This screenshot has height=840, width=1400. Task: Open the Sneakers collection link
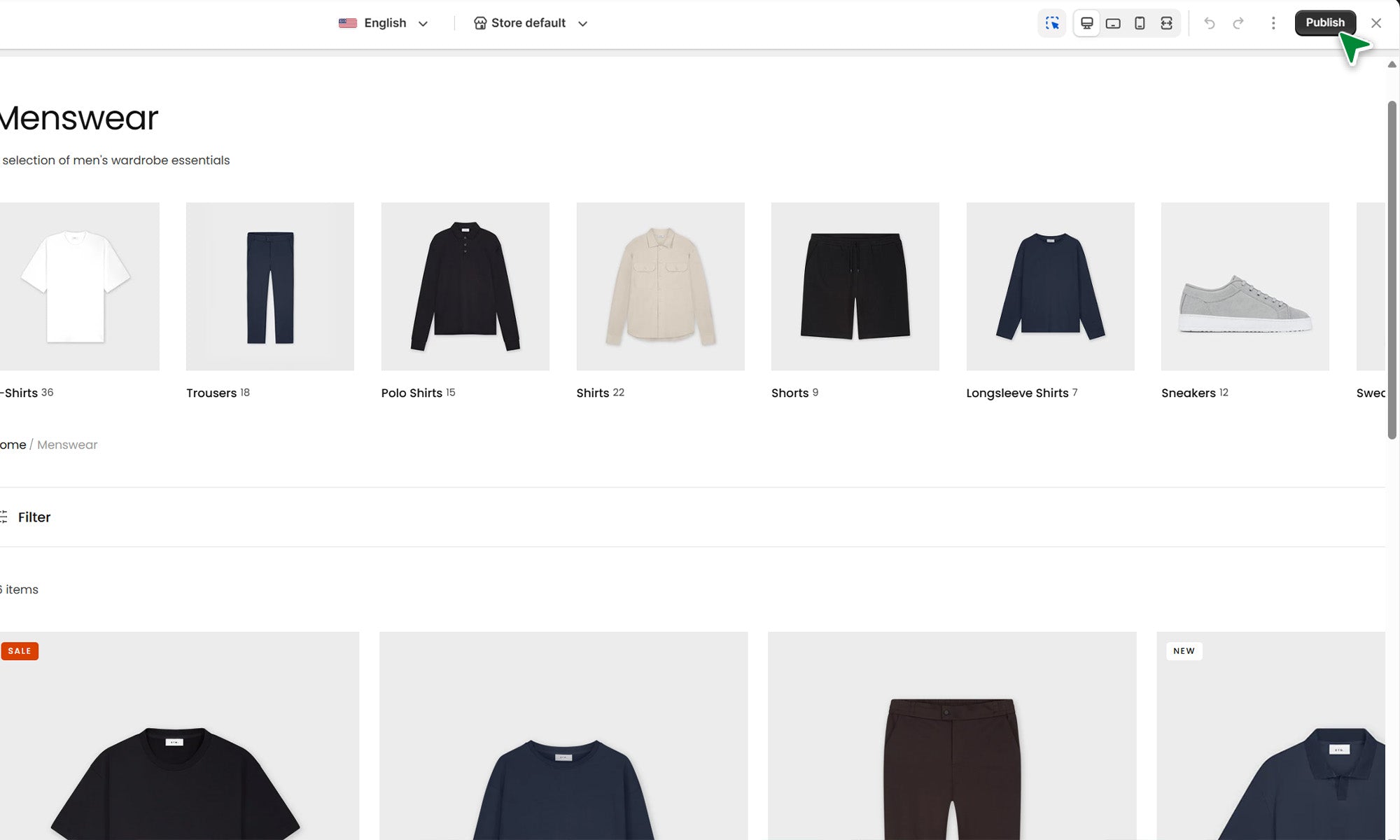coord(1188,393)
